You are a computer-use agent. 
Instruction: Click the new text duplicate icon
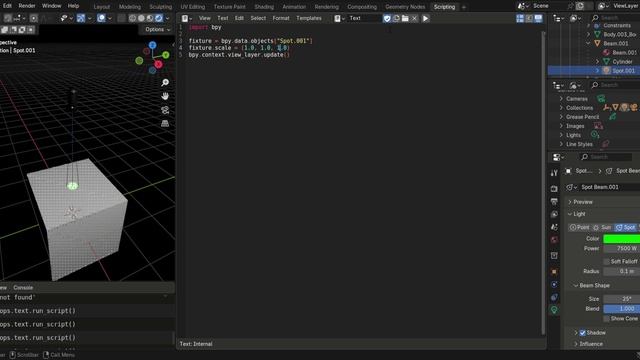(396, 18)
